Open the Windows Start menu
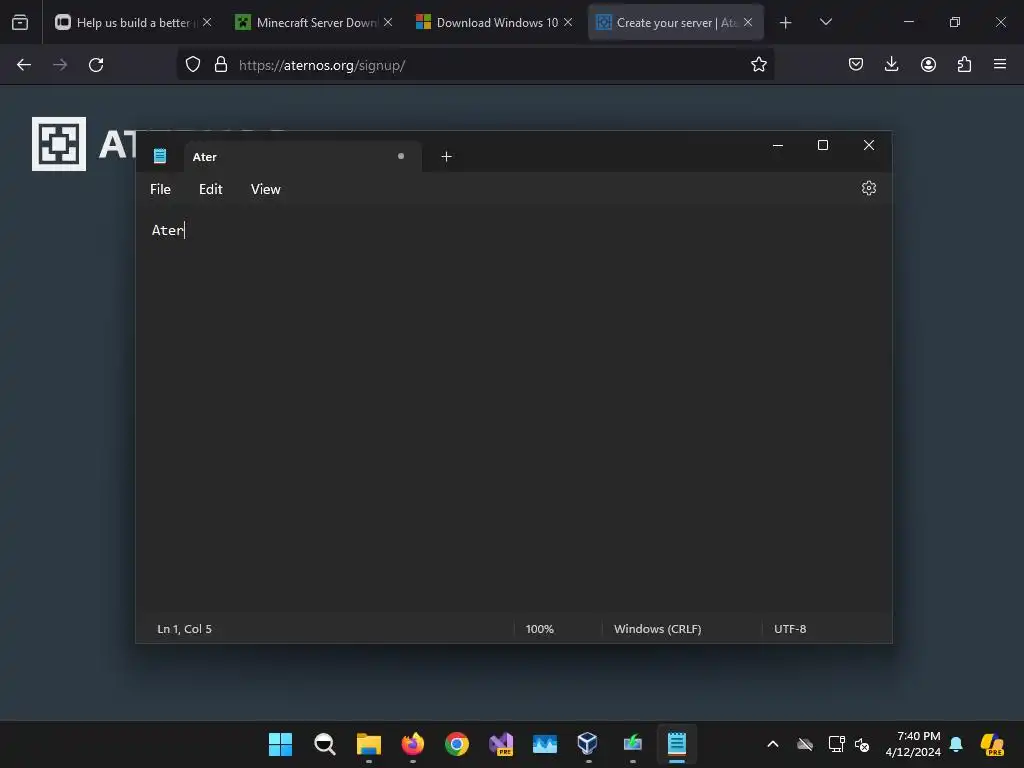The height and width of the screenshot is (768, 1024). (x=280, y=744)
